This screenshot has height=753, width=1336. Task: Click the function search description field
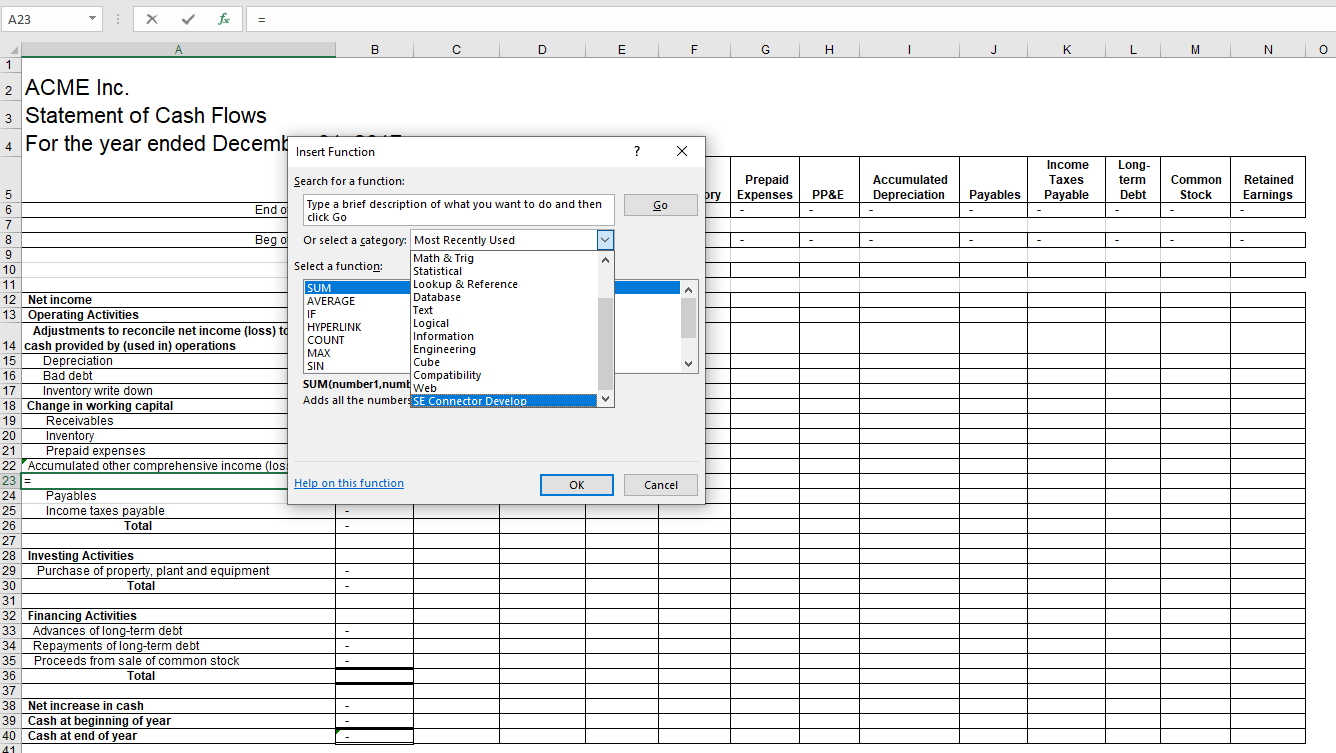point(455,210)
